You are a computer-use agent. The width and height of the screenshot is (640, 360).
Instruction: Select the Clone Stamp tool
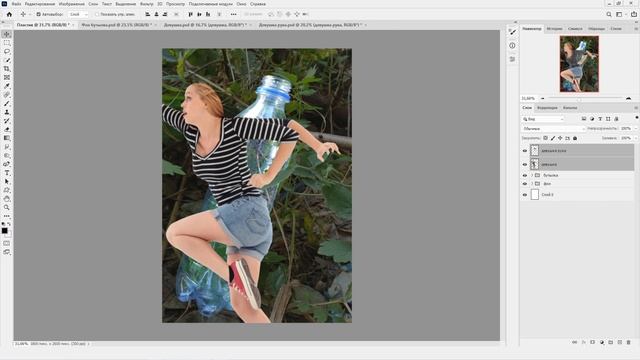coord(7,112)
